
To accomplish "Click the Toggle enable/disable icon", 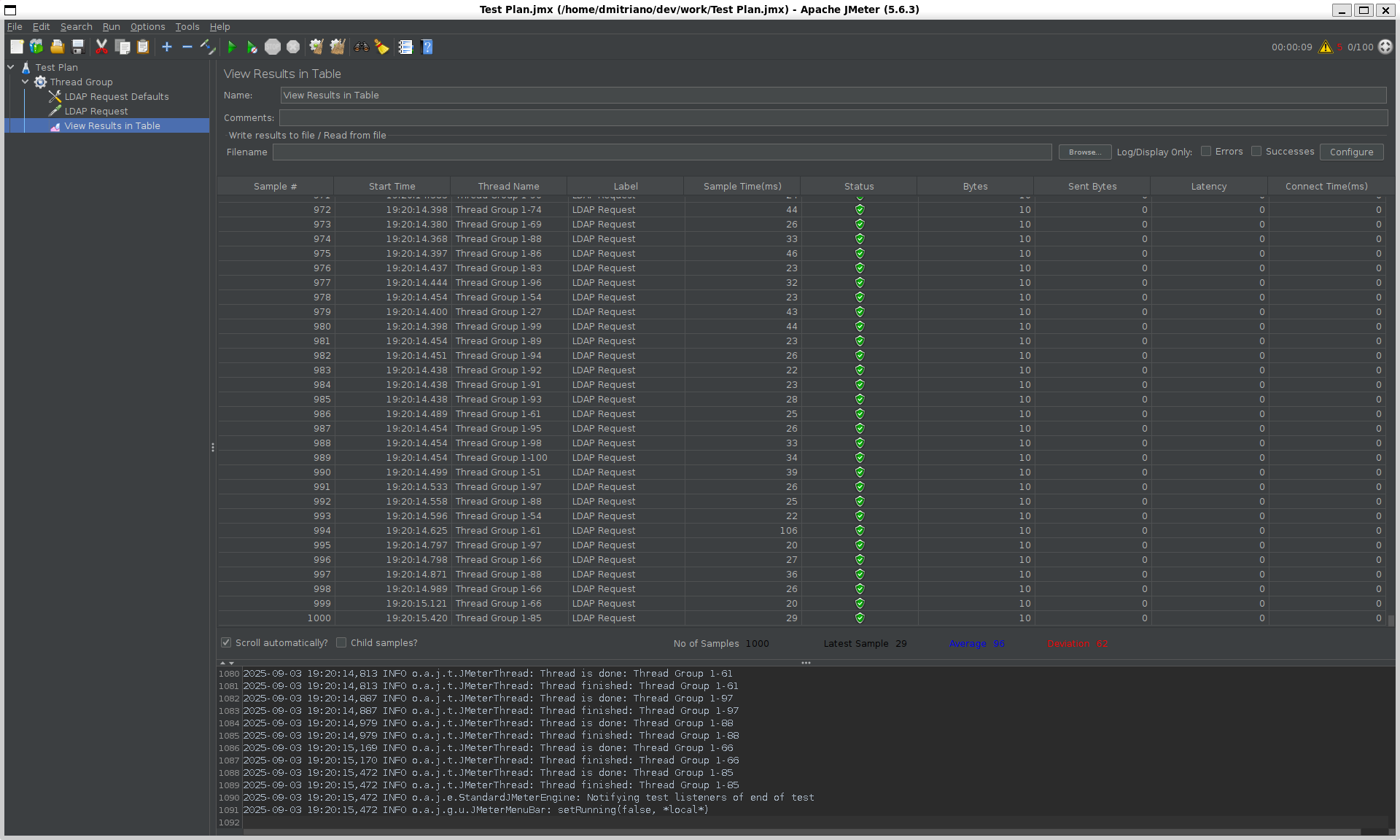I will [208, 47].
